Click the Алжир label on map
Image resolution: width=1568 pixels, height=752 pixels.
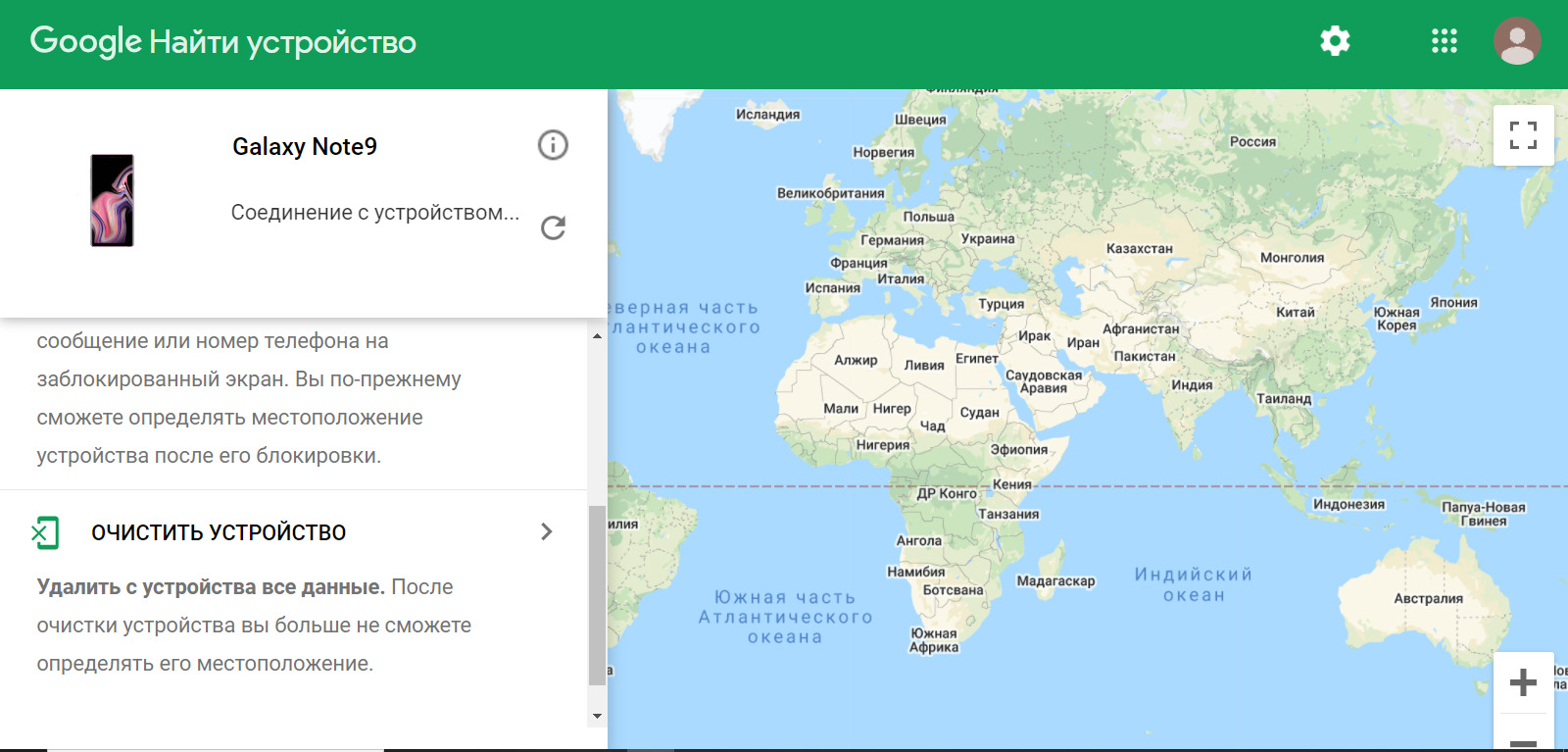tap(856, 361)
